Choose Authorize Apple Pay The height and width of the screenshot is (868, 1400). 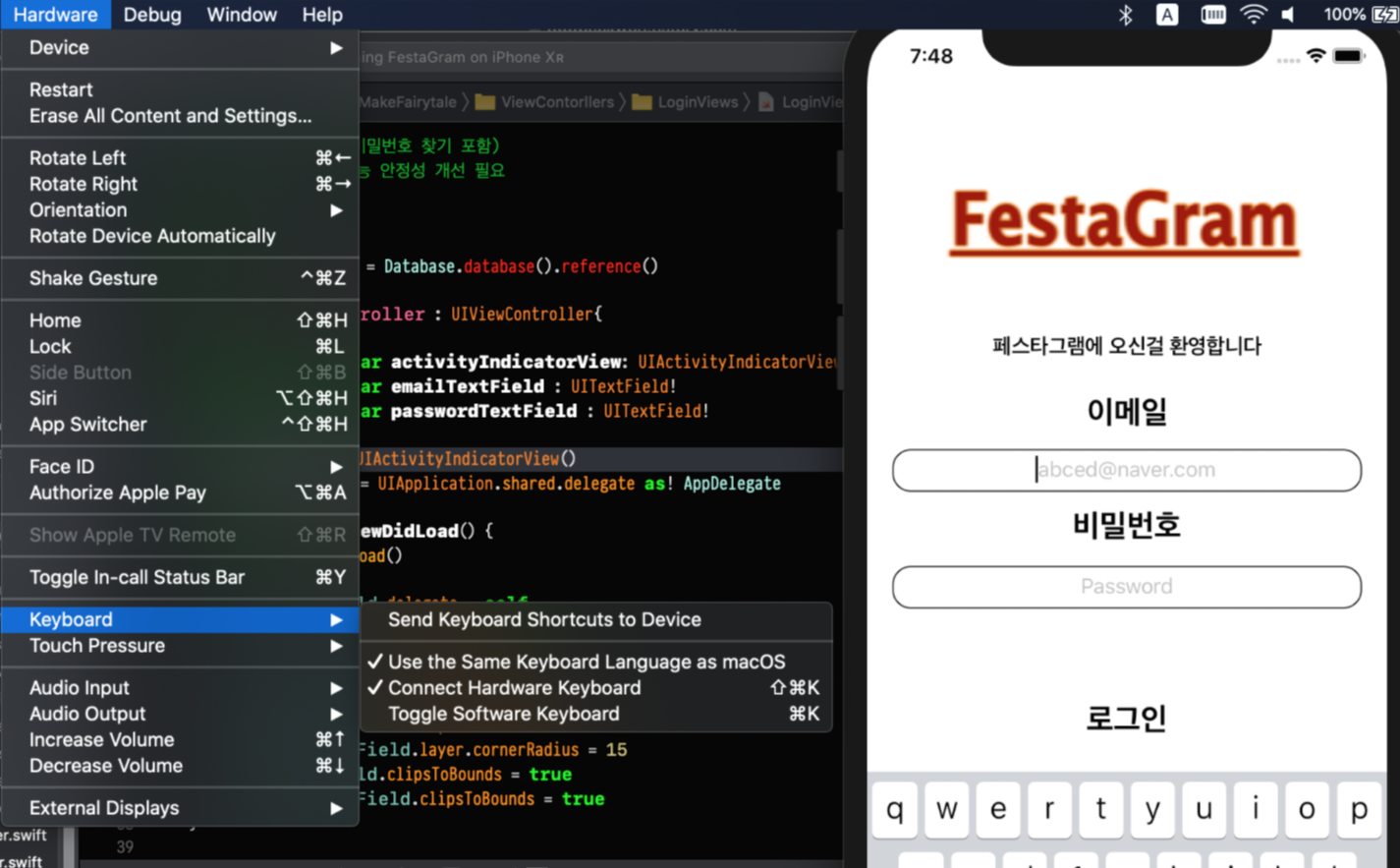[x=180, y=492]
